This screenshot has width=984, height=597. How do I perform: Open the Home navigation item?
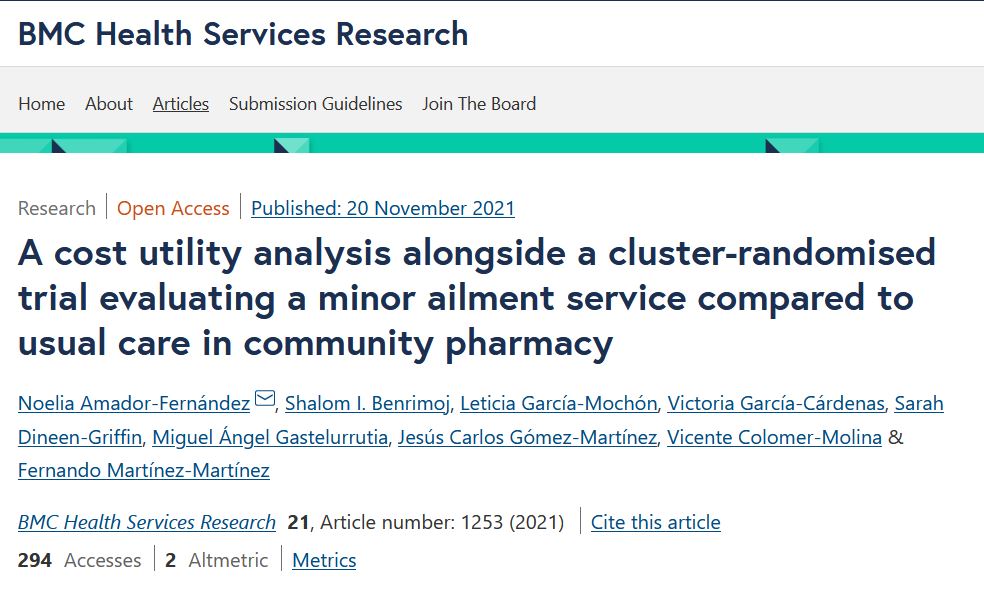pos(41,104)
